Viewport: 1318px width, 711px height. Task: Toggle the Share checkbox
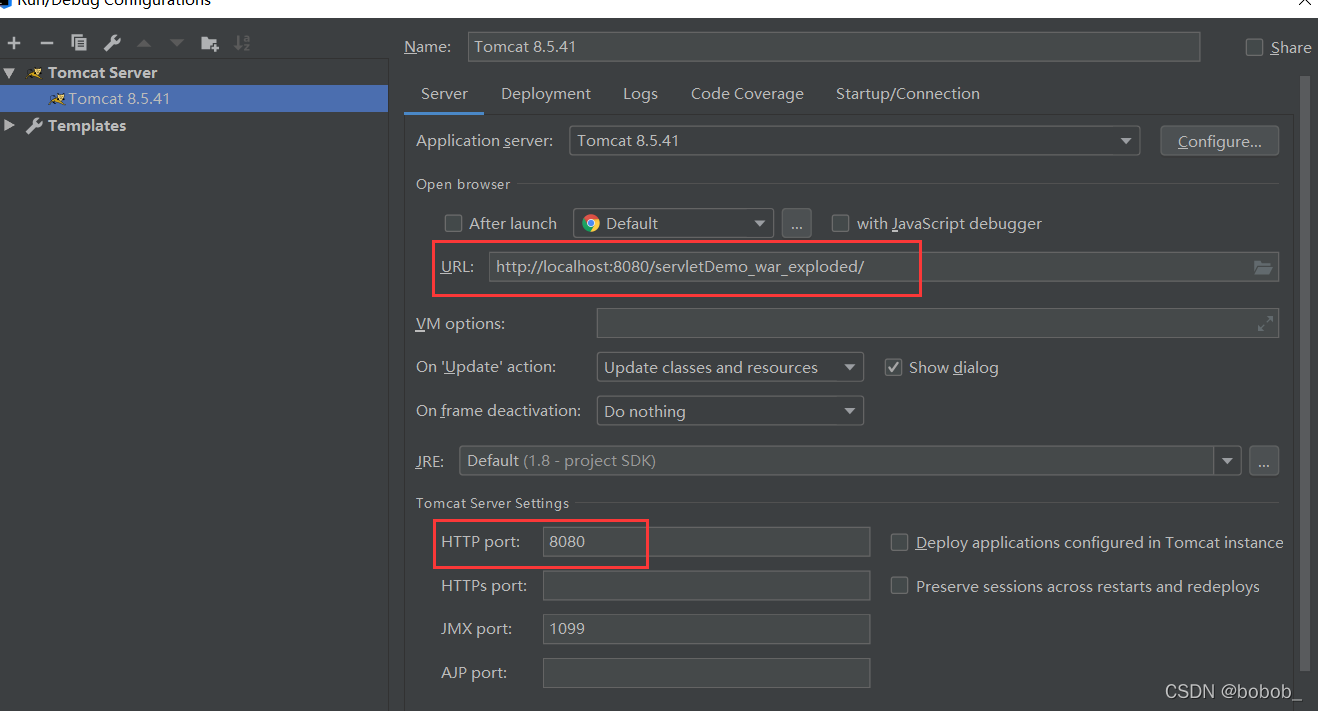point(1254,47)
